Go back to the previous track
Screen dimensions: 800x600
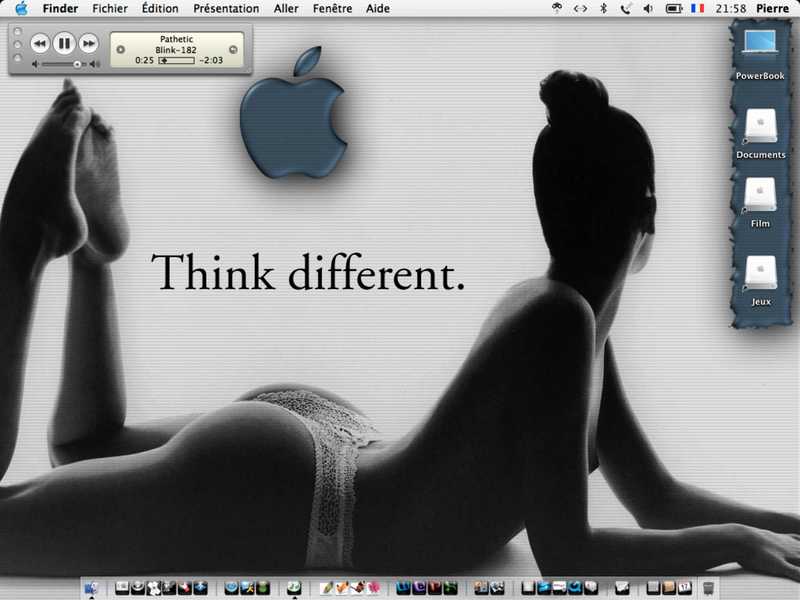(40, 43)
